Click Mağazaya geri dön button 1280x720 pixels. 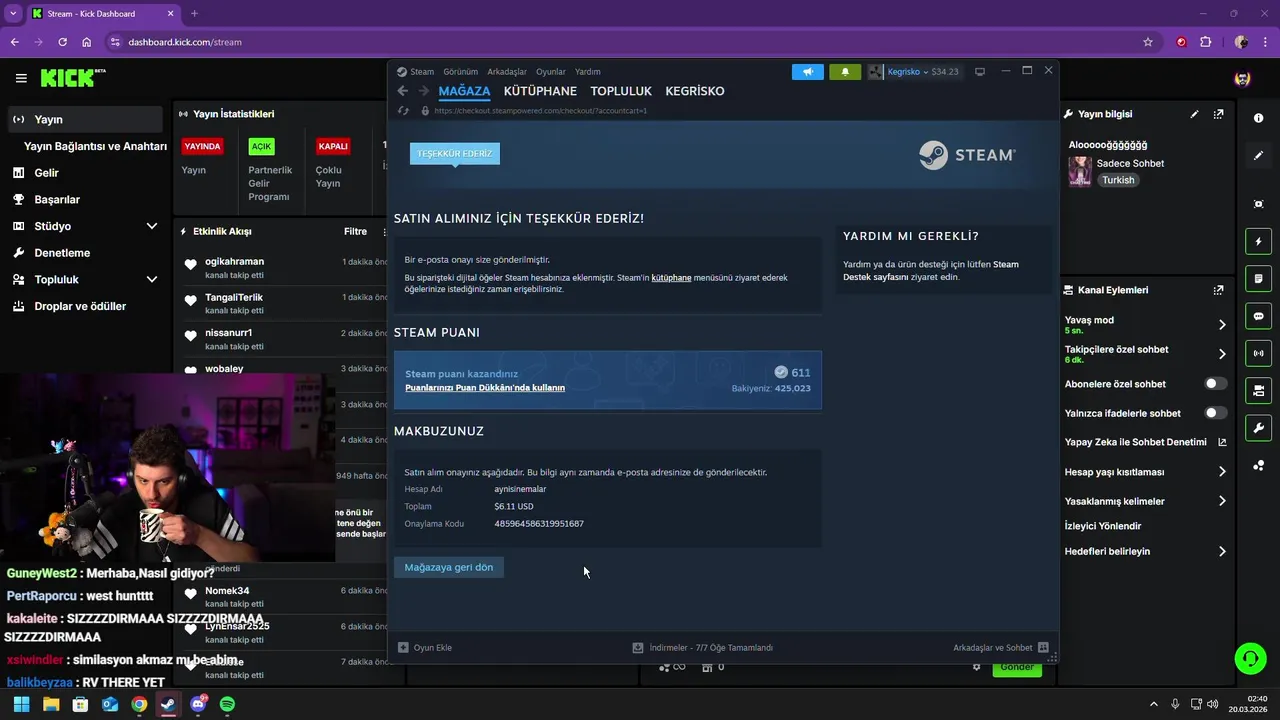pos(449,567)
